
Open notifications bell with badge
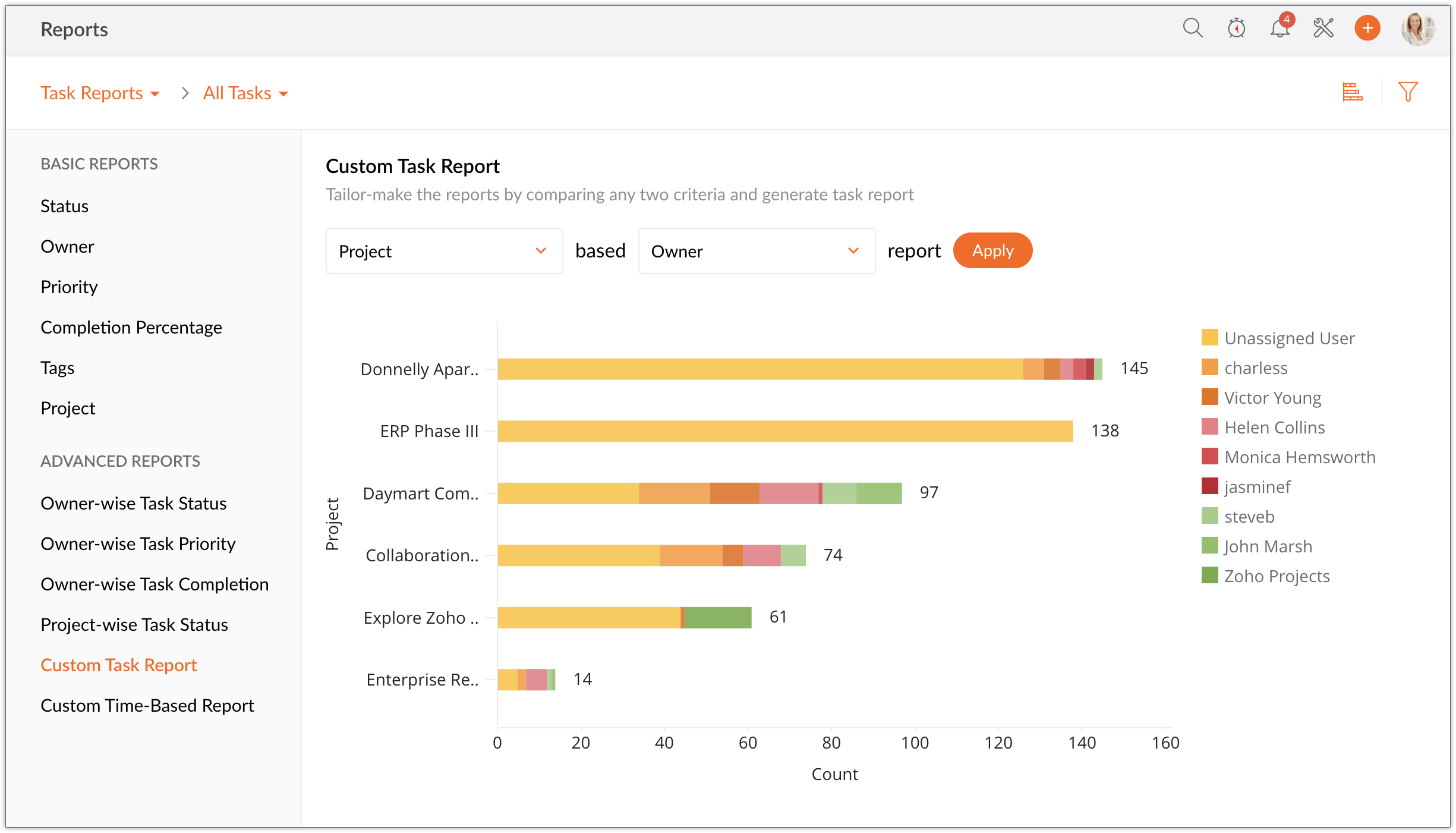[x=1280, y=28]
